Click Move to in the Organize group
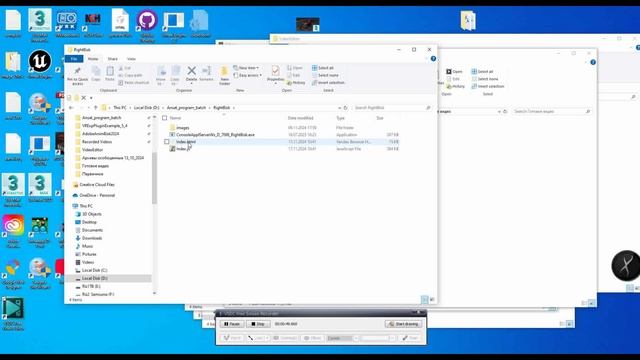The width and height of the screenshot is (640, 360). click(161, 76)
